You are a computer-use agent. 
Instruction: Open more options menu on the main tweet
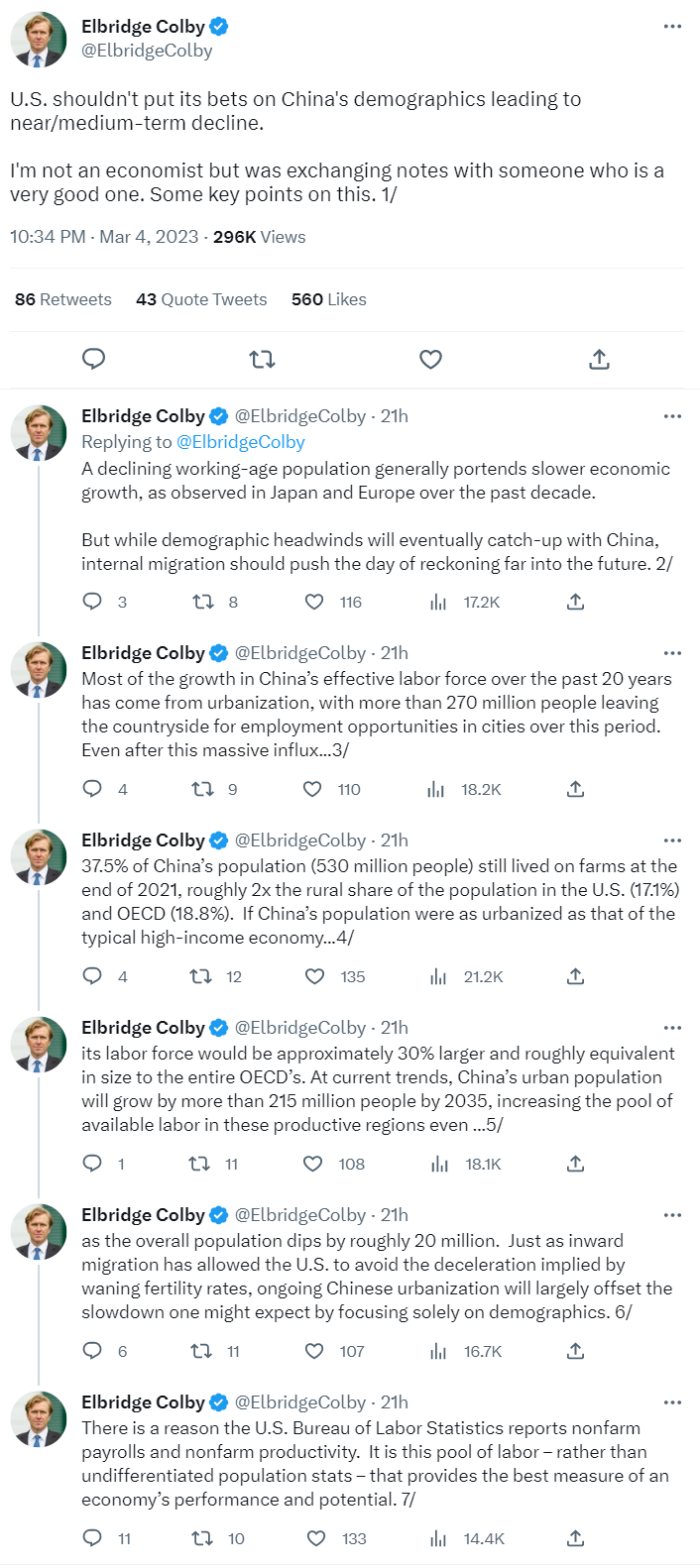pos(672,26)
